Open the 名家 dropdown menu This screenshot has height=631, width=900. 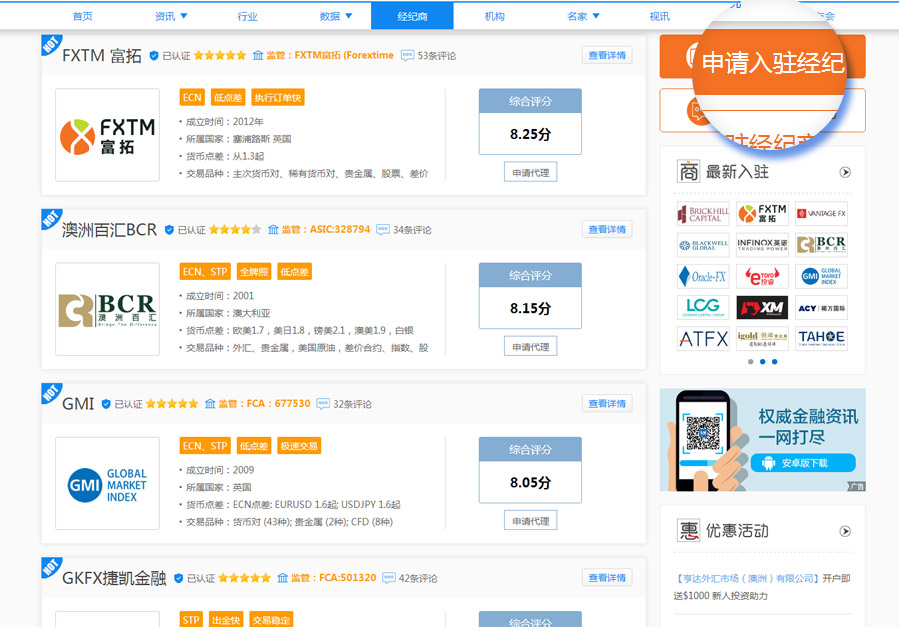(x=583, y=16)
